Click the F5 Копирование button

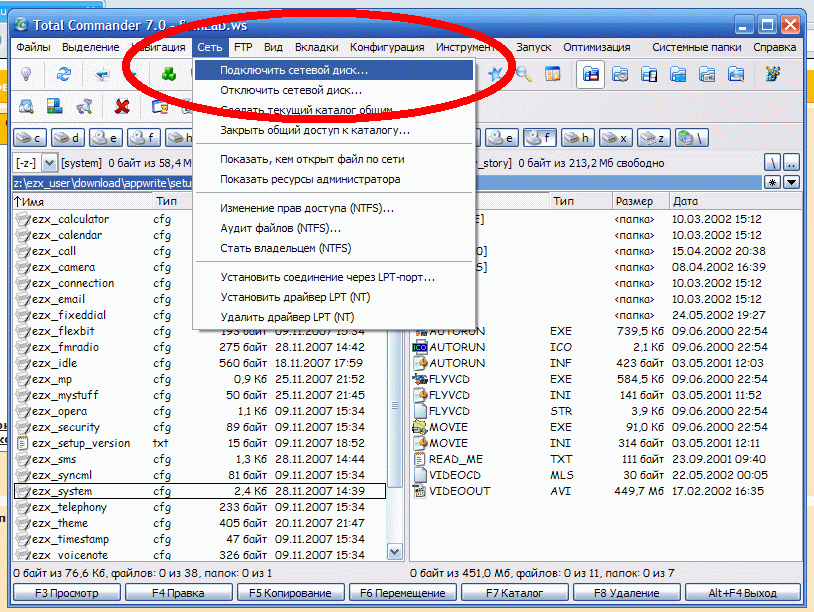tap(290, 593)
